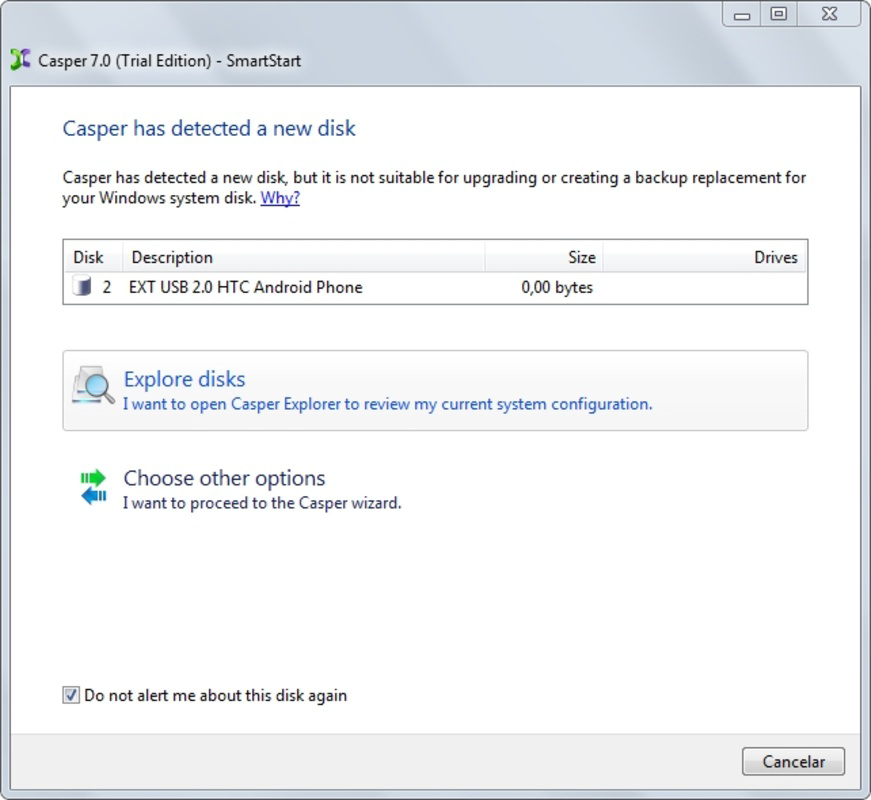
Task: Click the Explore disks magnifier icon
Action: point(93,385)
